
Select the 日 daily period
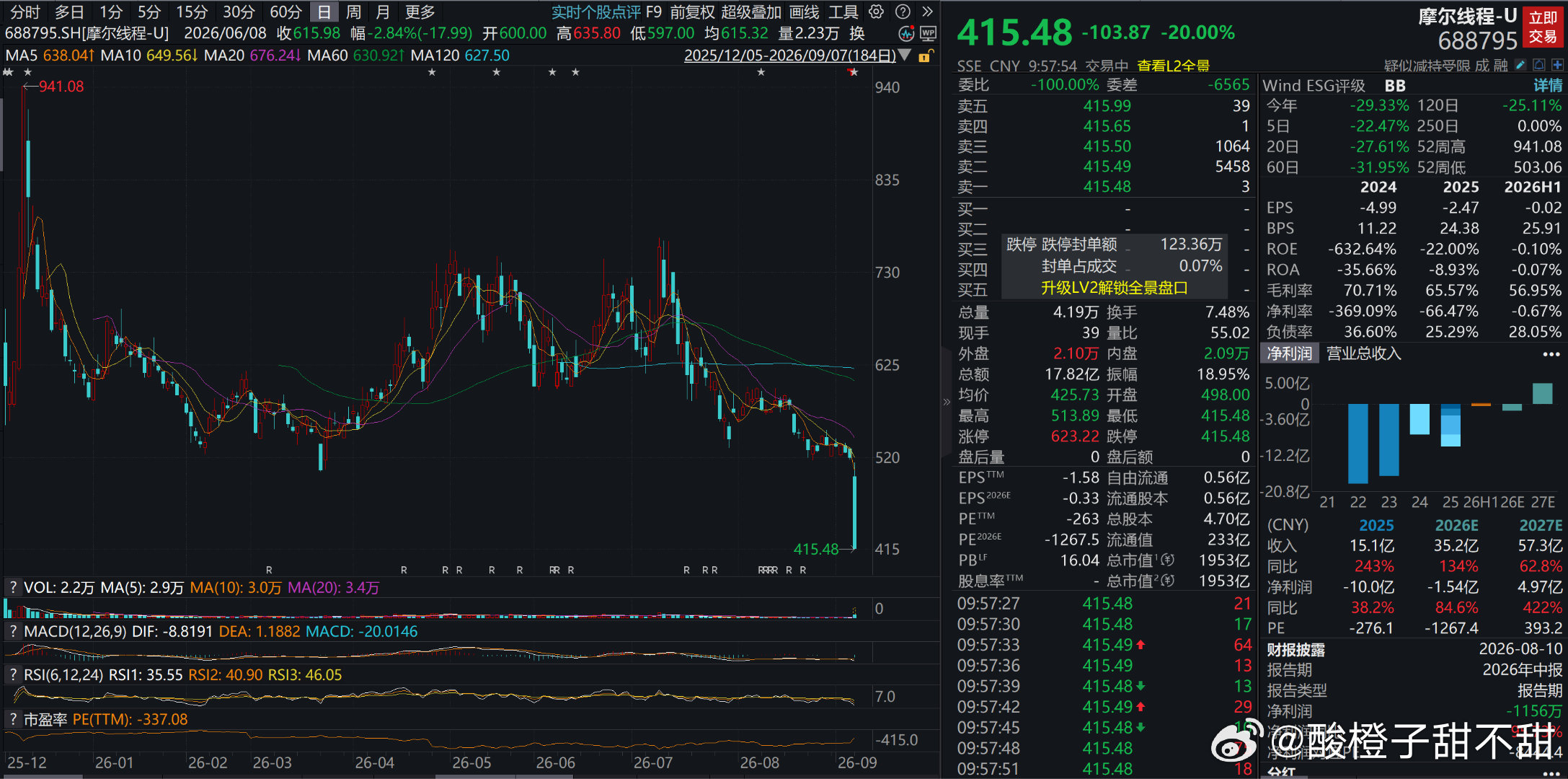point(324,12)
